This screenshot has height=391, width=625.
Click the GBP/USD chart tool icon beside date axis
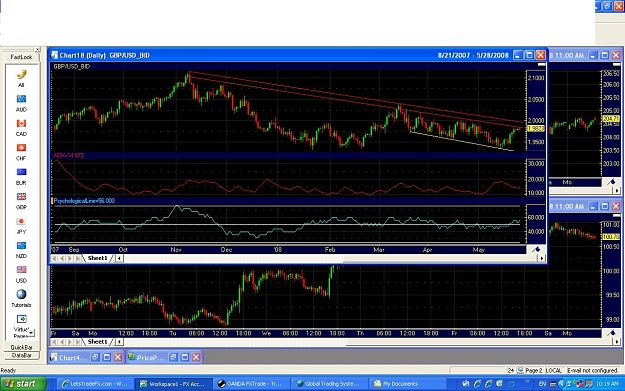pyautogui.click(x=536, y=250)
